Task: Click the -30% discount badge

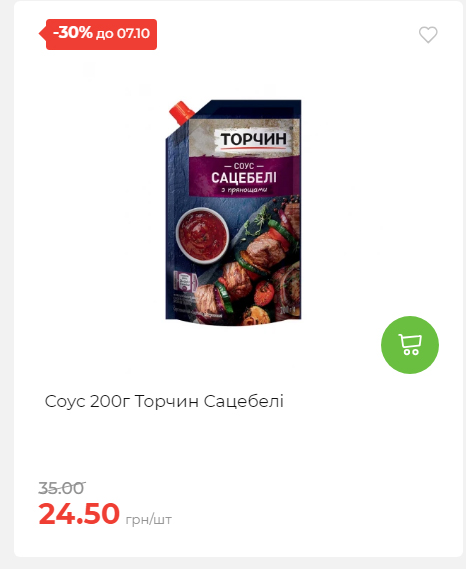Action: [x=98, y=34]
